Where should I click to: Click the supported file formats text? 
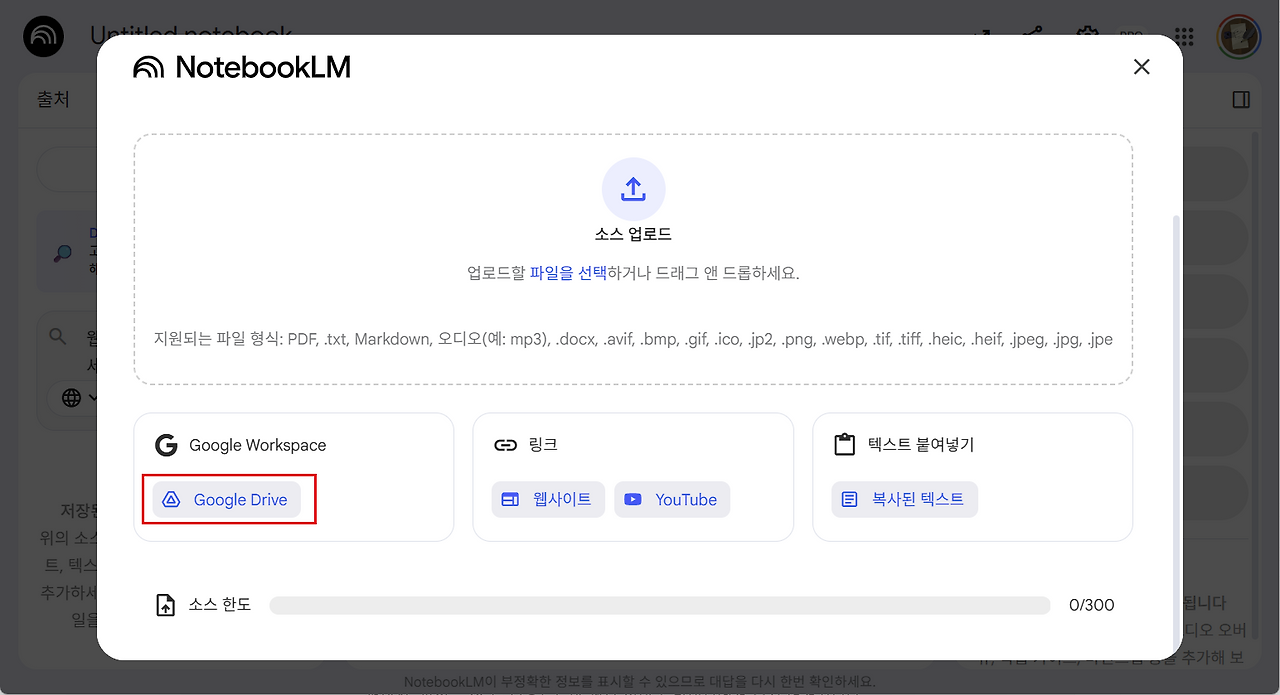(633, 339)
